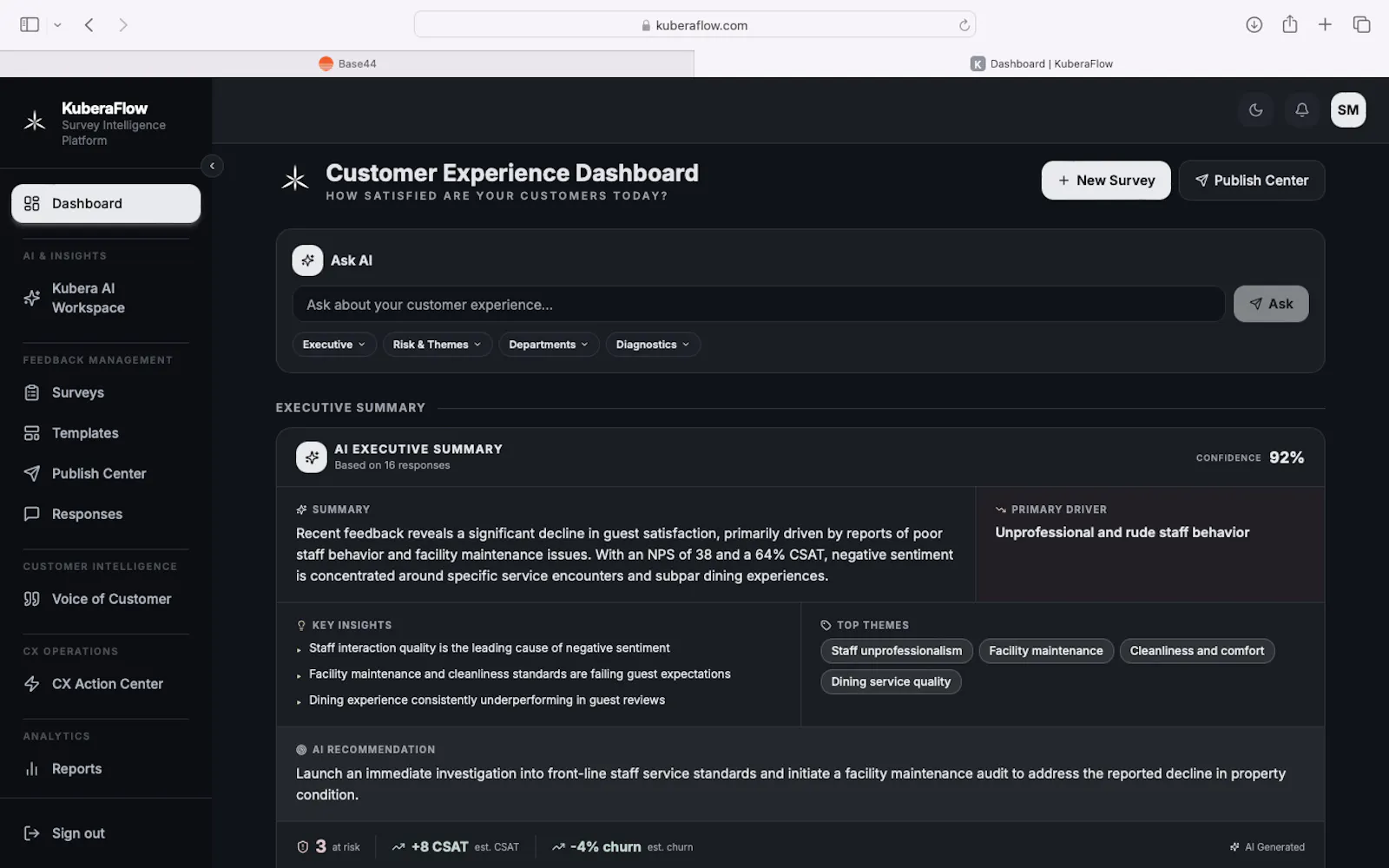
Task: Click Voice of Customer quote icon
Action: [x=32, y=599]
